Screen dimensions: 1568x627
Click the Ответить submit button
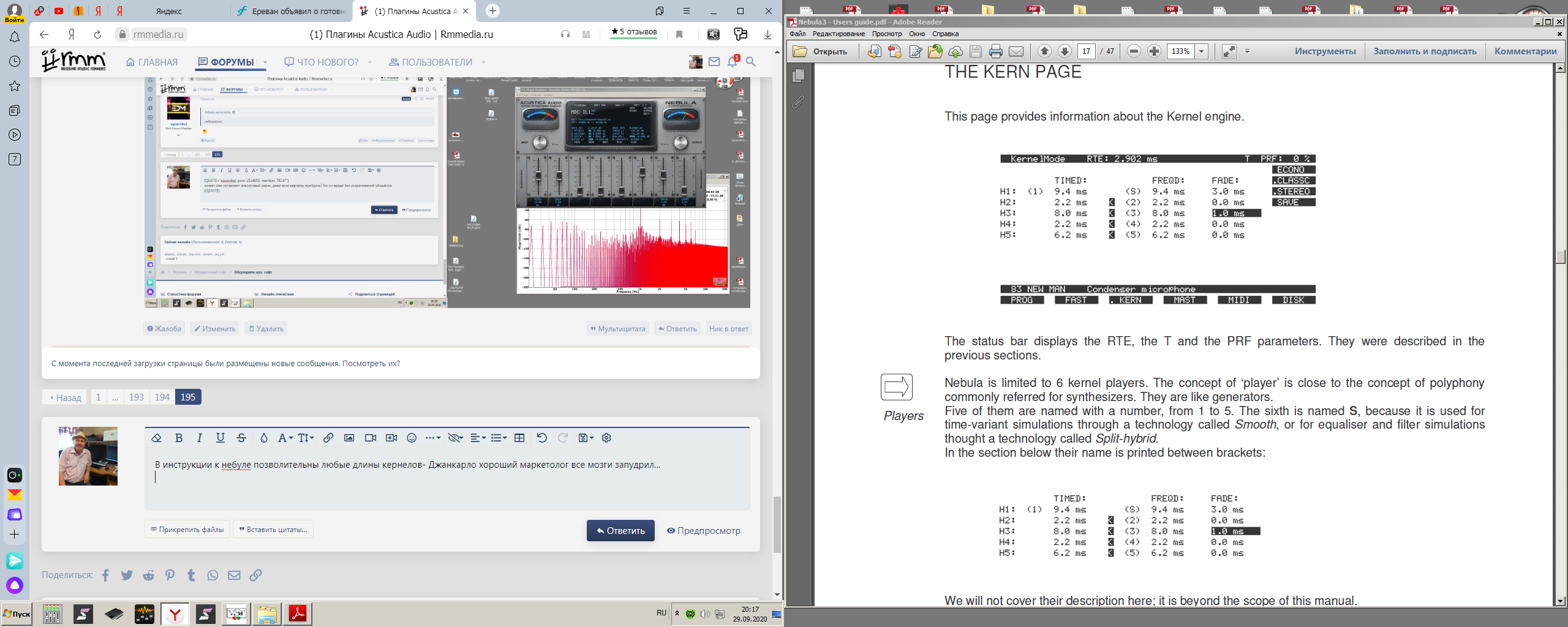pos(620,531)
